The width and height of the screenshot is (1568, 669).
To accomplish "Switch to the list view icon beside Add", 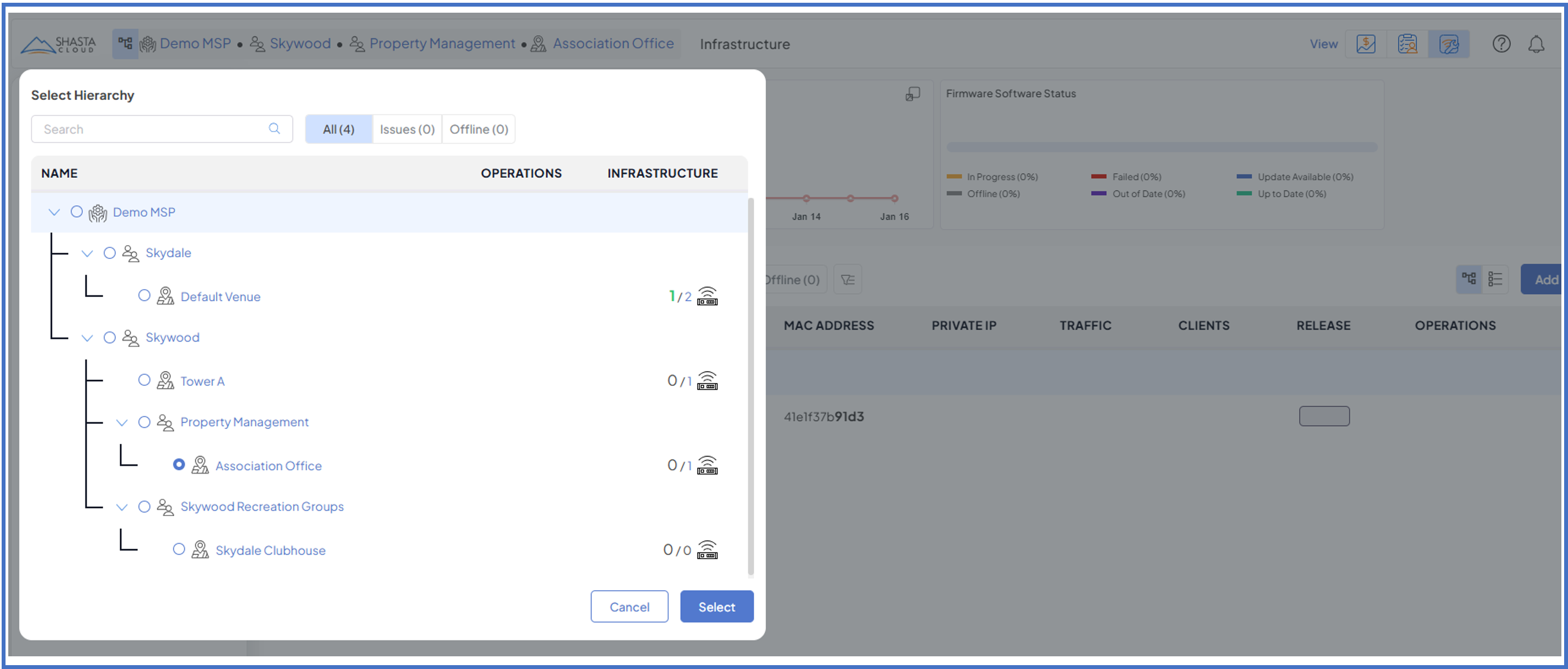I will pos(1495,279).
